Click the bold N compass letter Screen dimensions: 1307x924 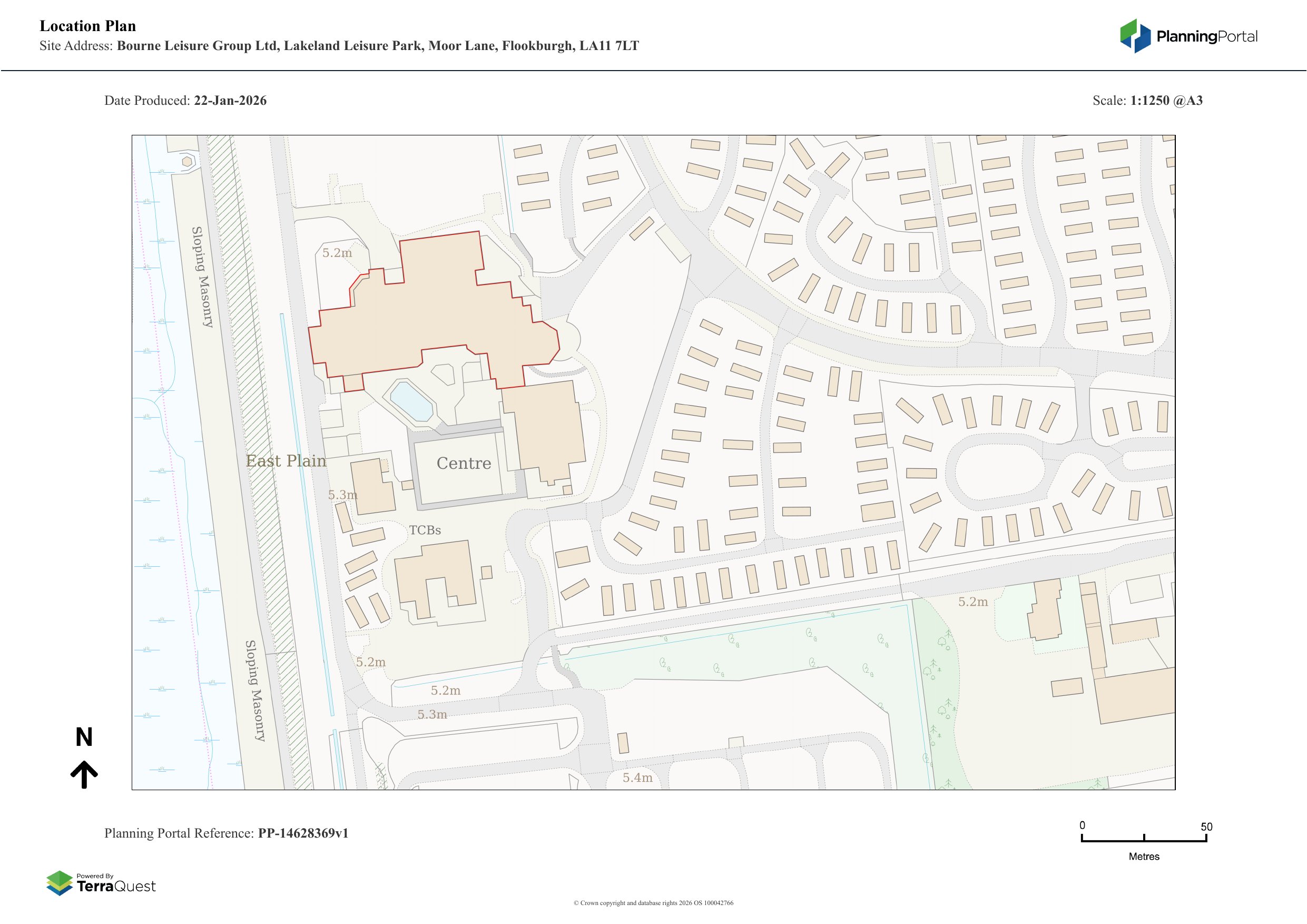[84, 738]
